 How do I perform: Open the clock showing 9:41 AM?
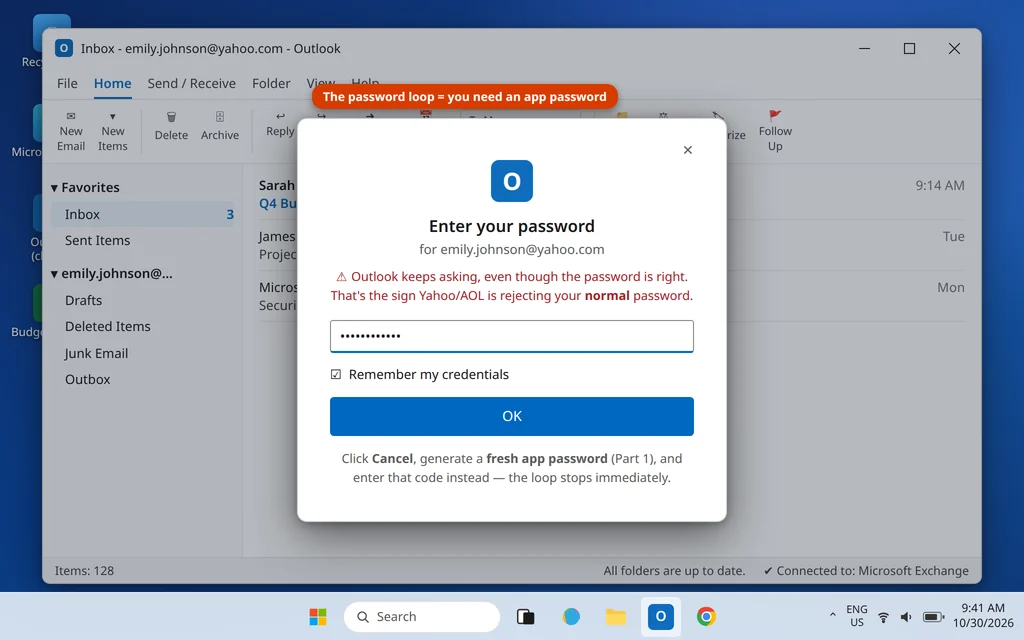(x=983, y=616)
